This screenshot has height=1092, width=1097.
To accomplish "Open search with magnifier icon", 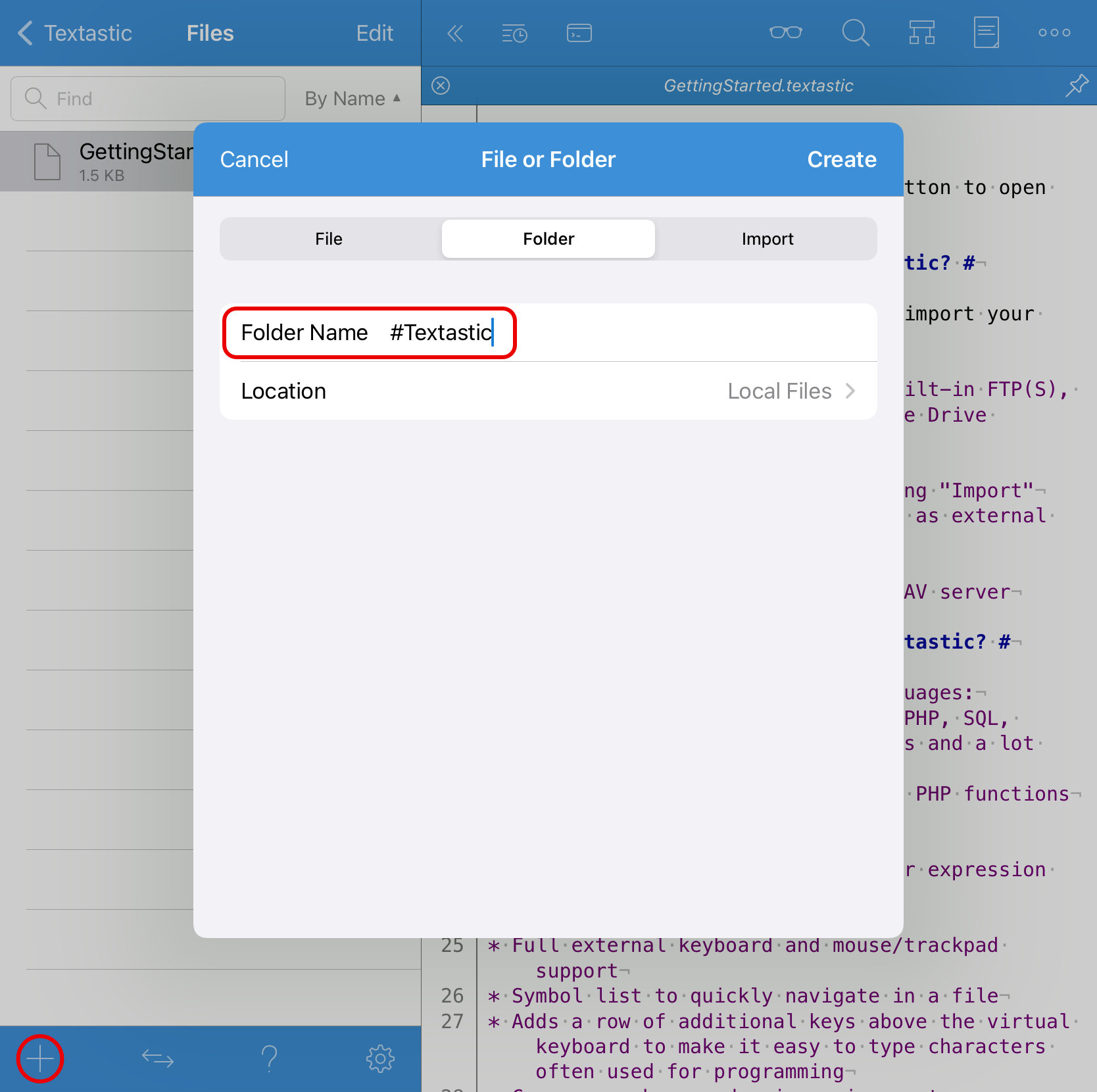I will (856, 32).
